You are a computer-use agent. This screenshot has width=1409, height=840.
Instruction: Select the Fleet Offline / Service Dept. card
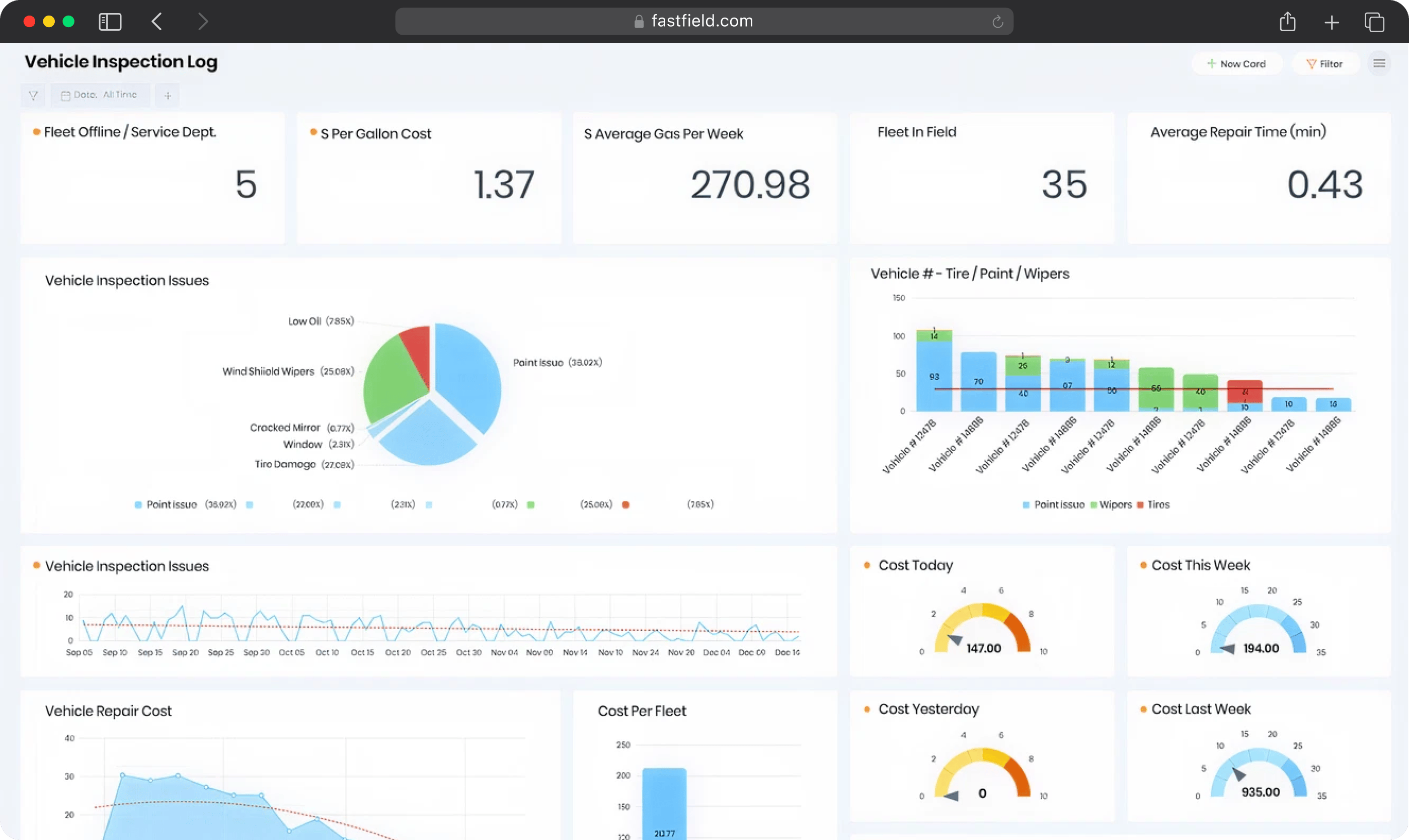pos(152,178)
